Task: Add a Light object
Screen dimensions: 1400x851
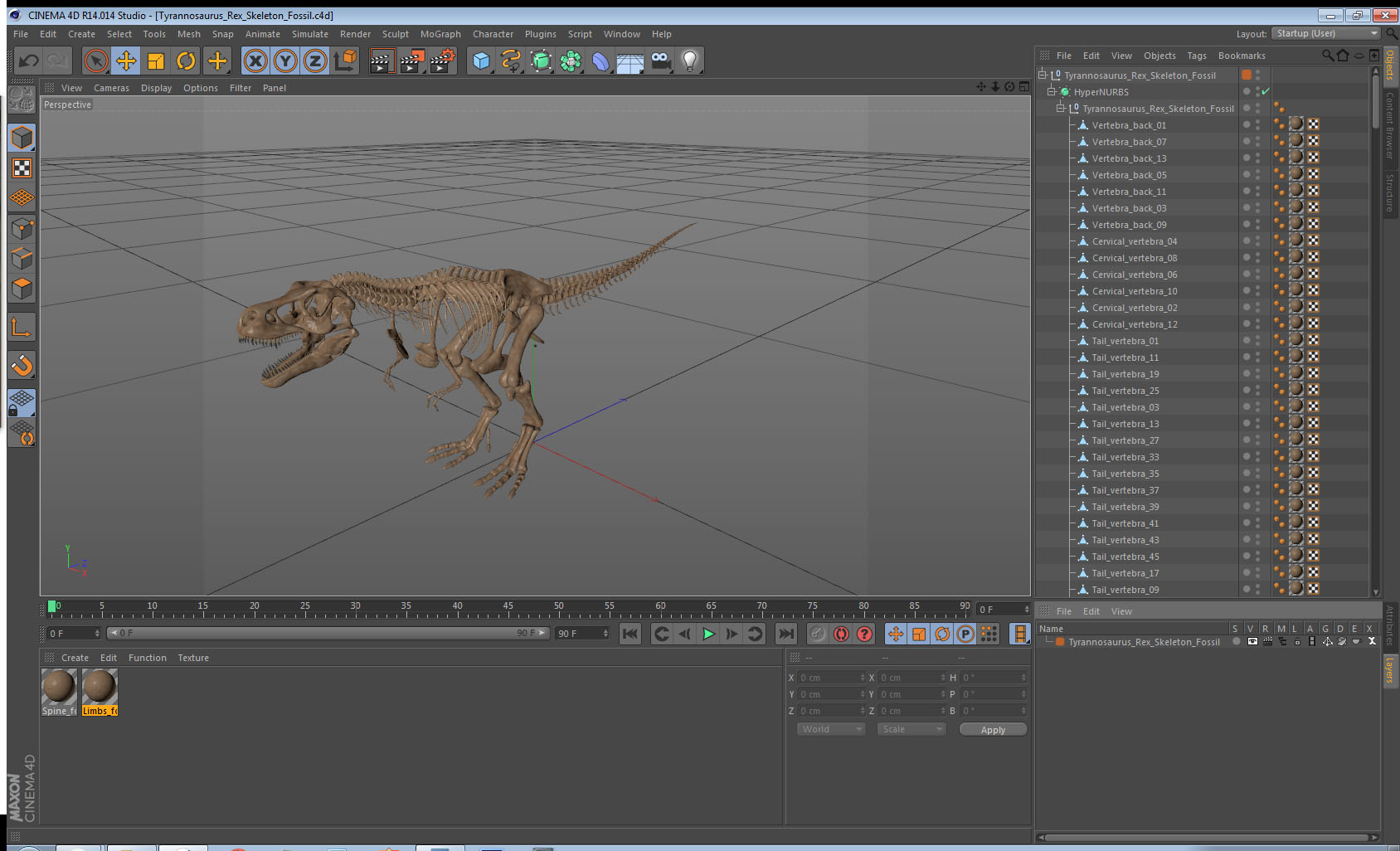Action: 690,61
